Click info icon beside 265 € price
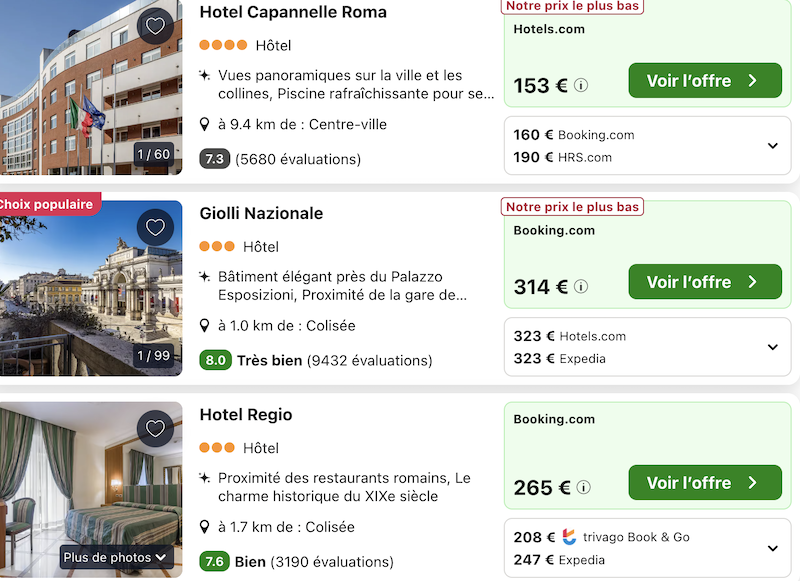This screenshot has width=800, height=581. [x=584, y=488]
